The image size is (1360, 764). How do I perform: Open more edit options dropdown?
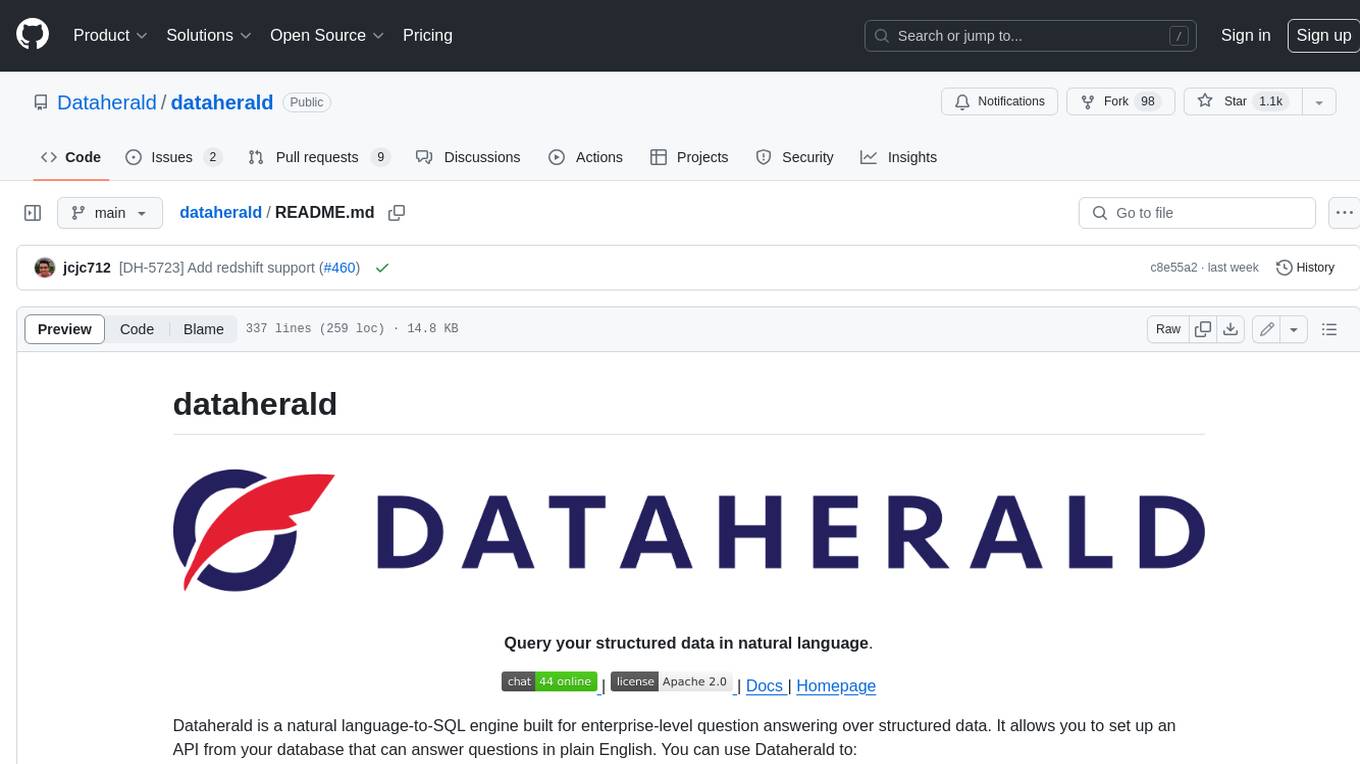point(1294,329)
